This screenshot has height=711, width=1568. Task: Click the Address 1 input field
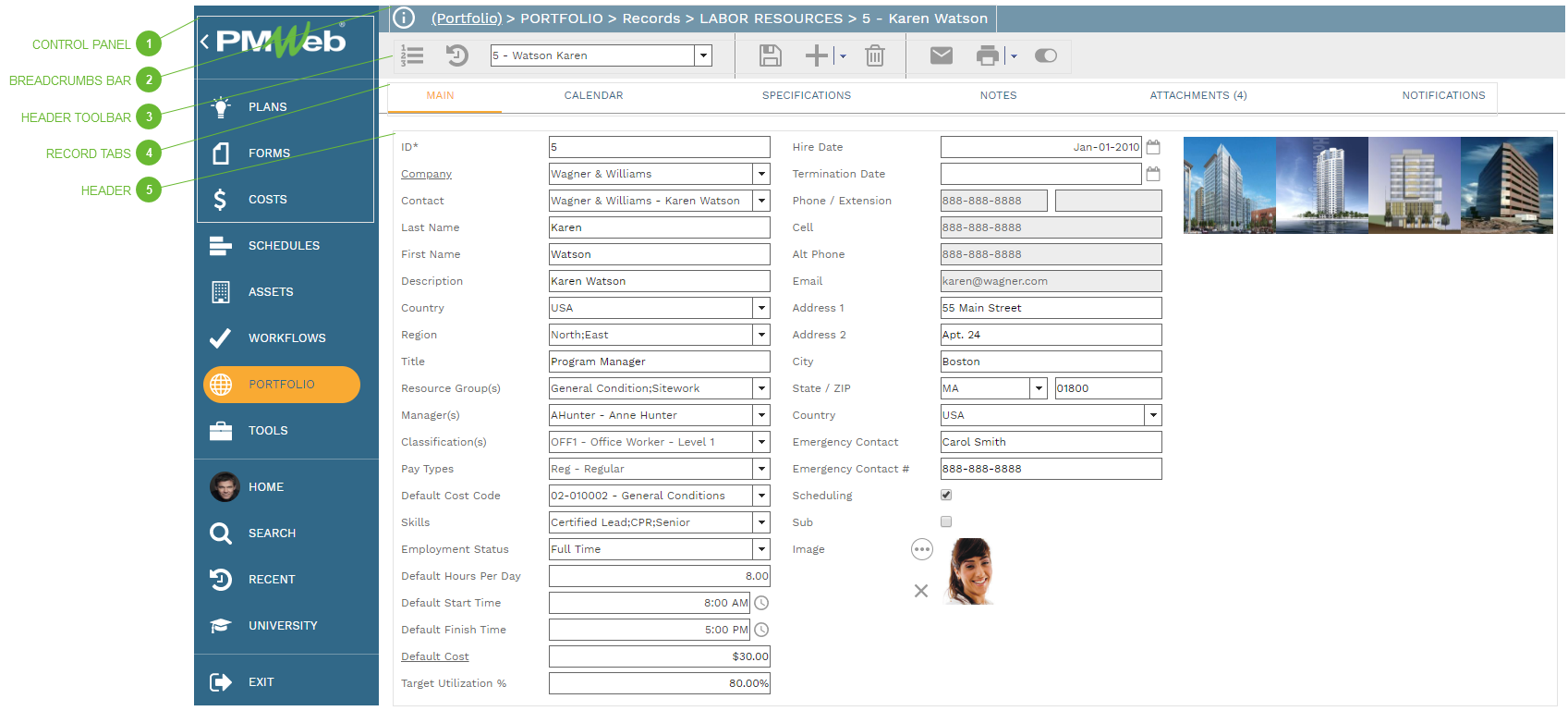point(1051,308)
